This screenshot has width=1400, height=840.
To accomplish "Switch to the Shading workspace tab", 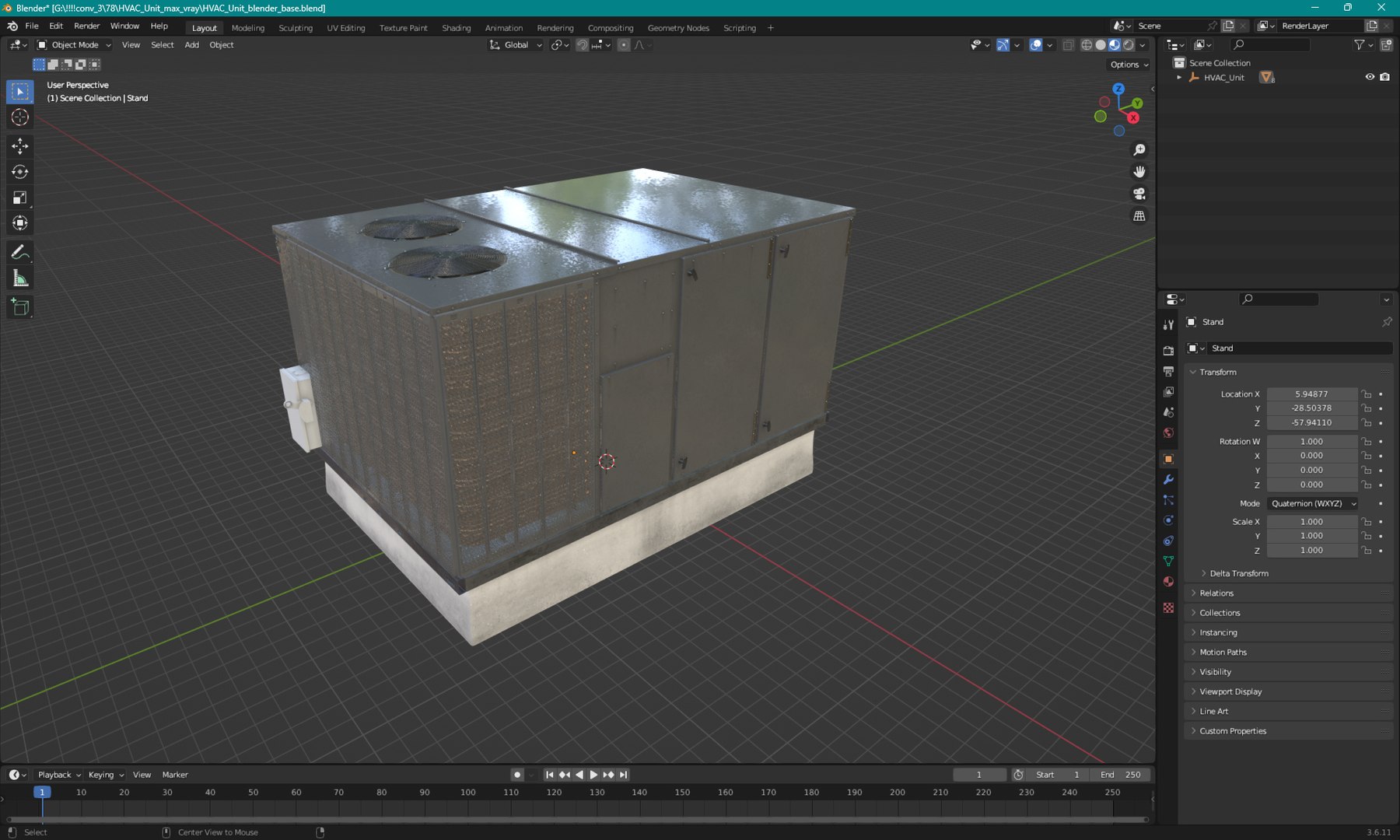I will [x=457, y=28].
